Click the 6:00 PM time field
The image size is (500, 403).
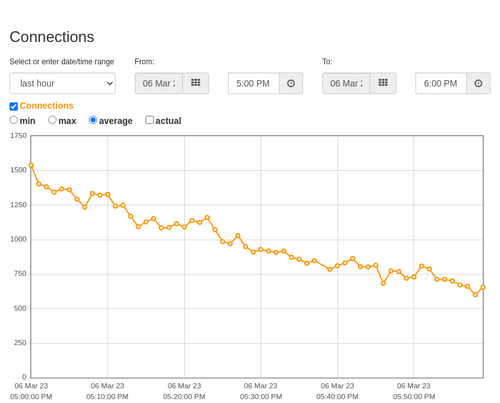(441, 83)
